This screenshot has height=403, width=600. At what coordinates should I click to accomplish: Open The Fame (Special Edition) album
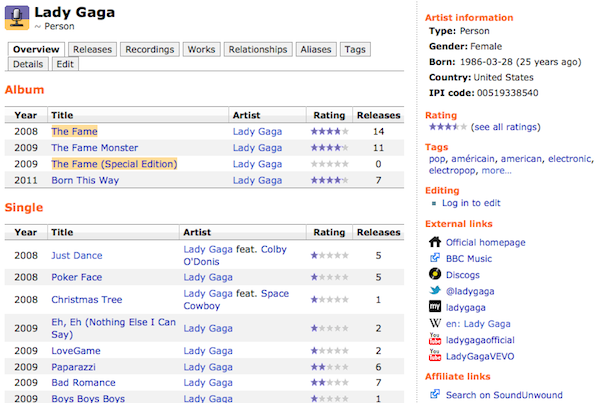(114, 164)
